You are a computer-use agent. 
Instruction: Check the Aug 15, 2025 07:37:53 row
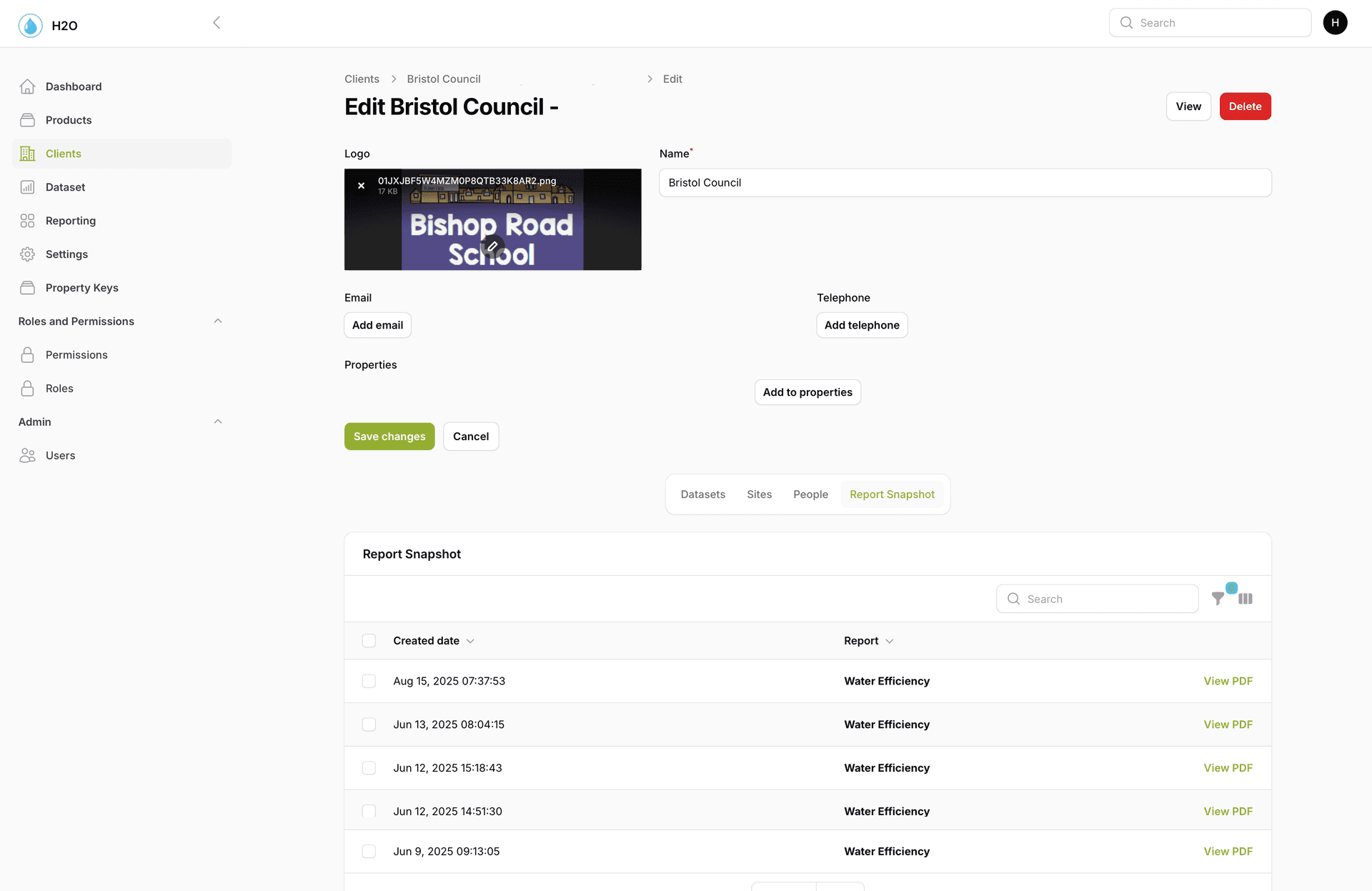click(x=369, y=681)
